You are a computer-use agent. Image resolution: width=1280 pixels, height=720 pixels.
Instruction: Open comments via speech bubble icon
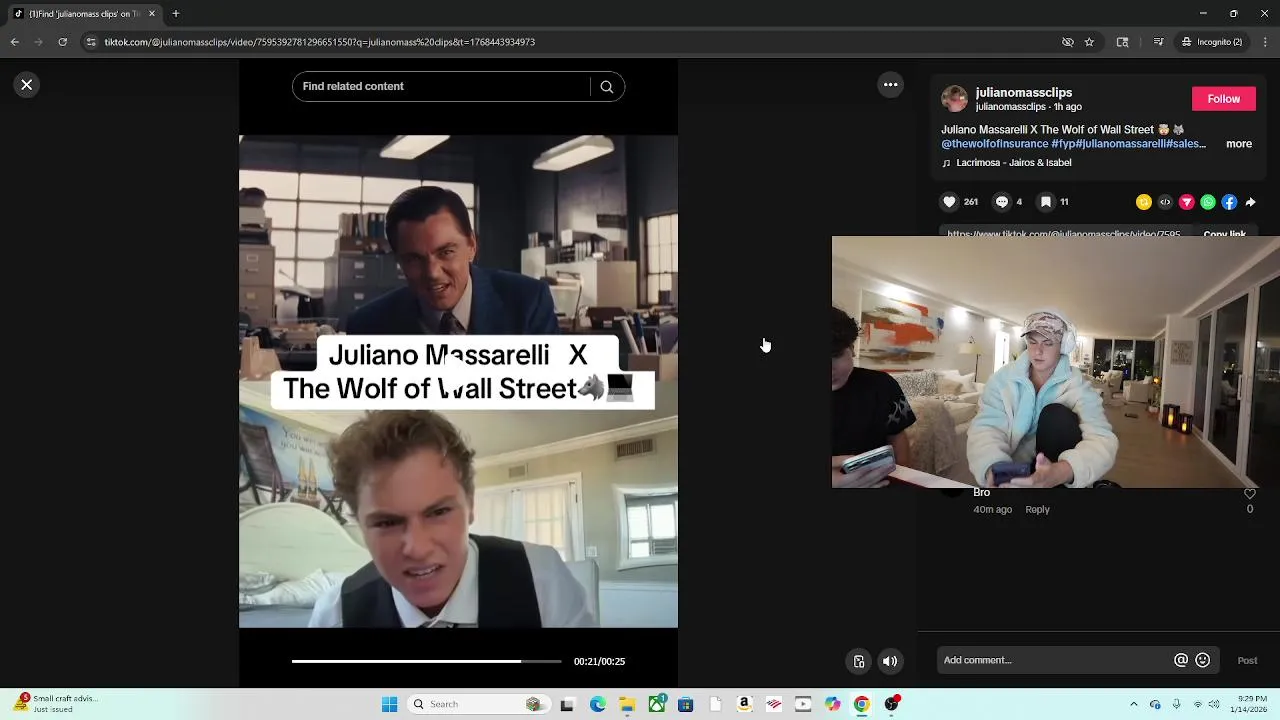coord(1001,202)
